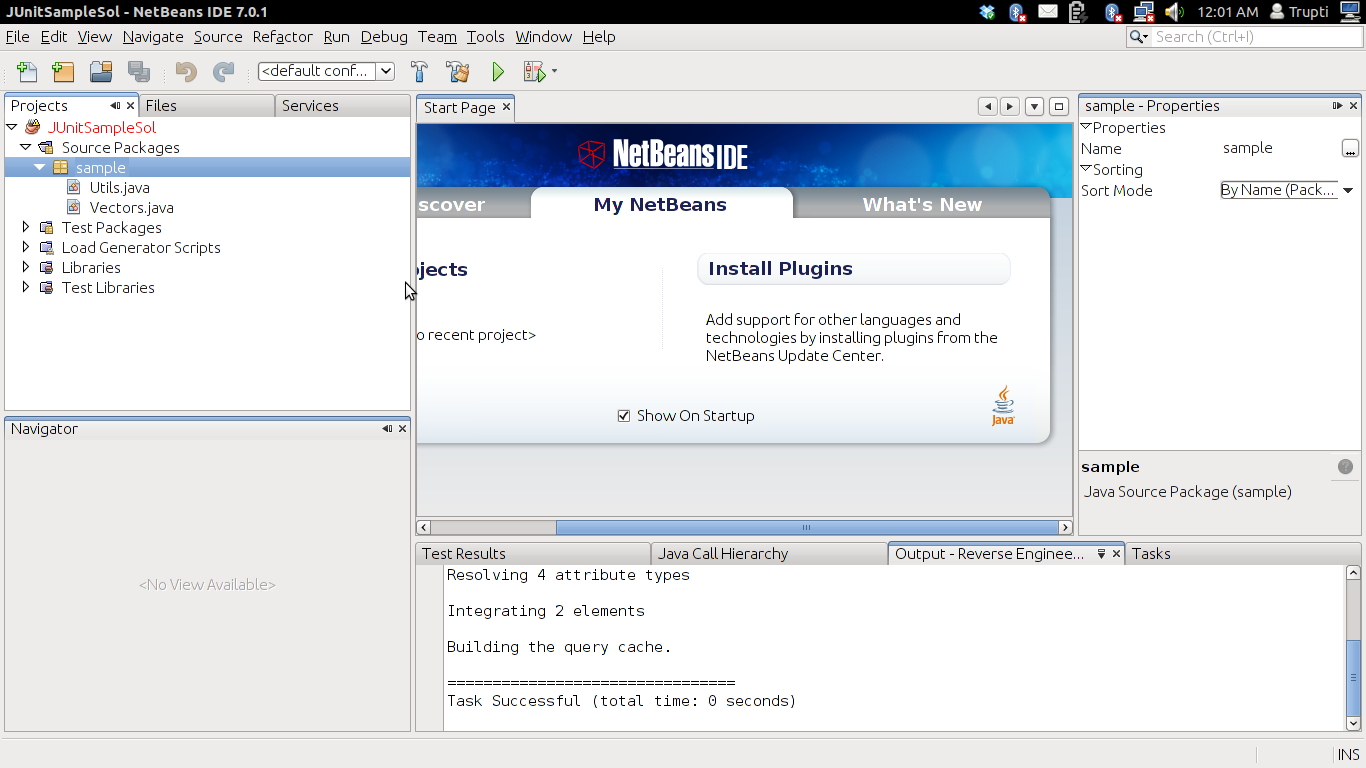Click the Debug Project toolbar icon
Screen dimensions: 1366x768
[533, 71]
